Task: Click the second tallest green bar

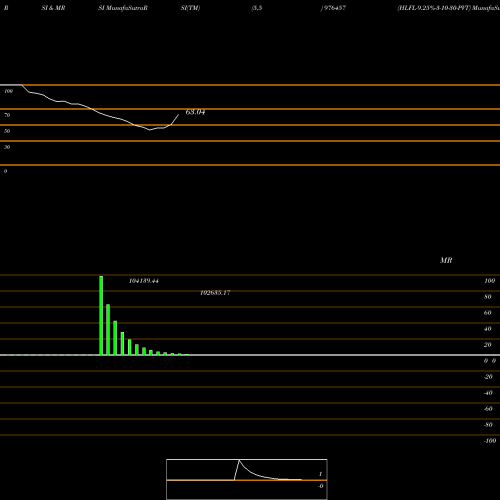Action: click(x=108, y=330)
